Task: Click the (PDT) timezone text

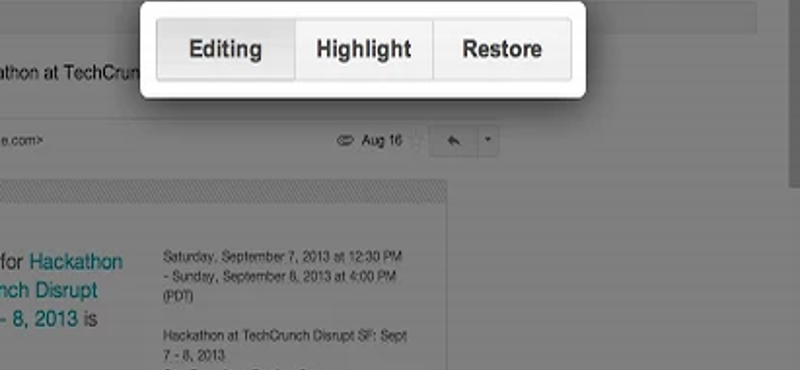Action: tap(178, 297)
